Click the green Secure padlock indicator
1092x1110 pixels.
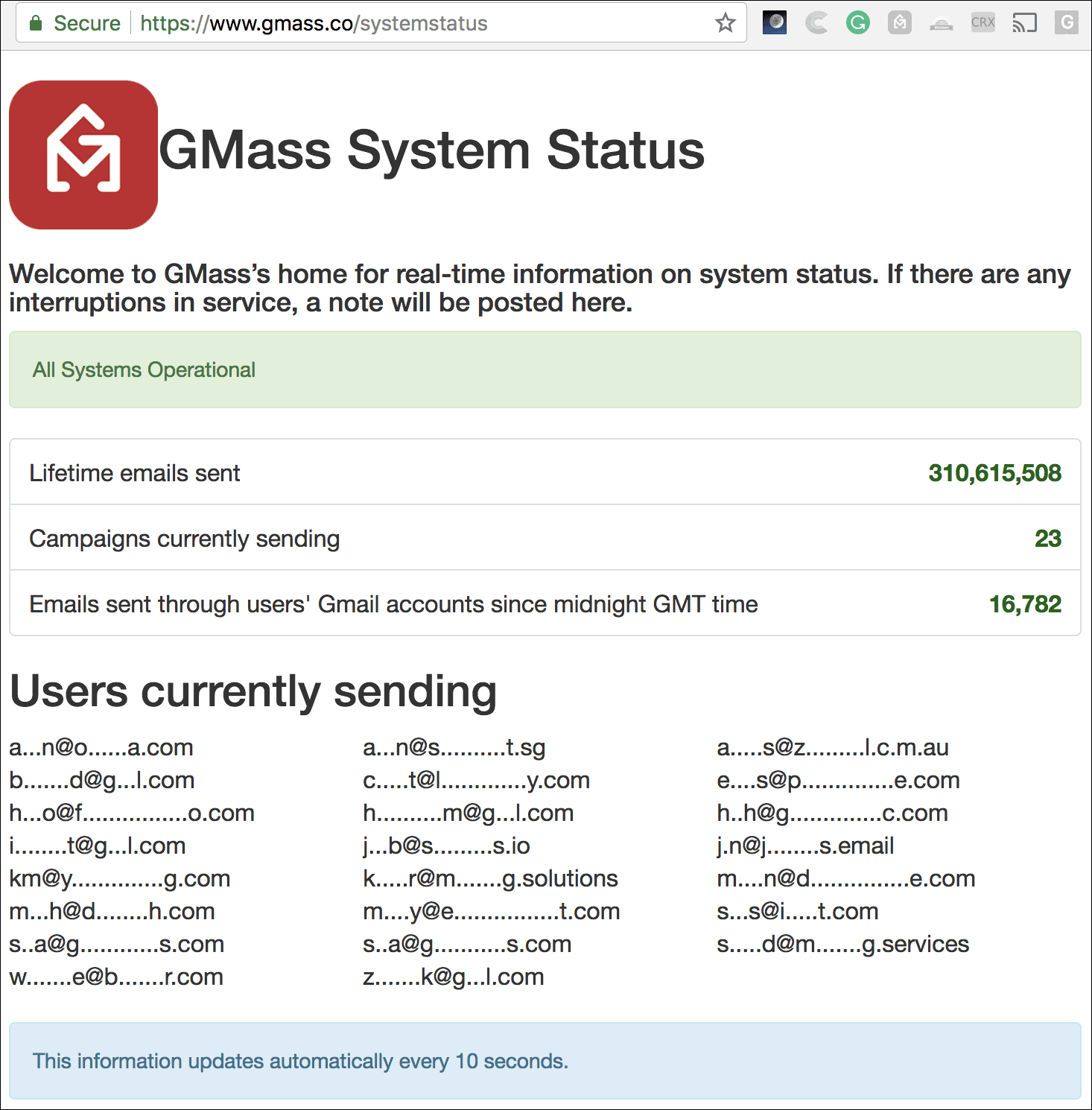(74, 23)
